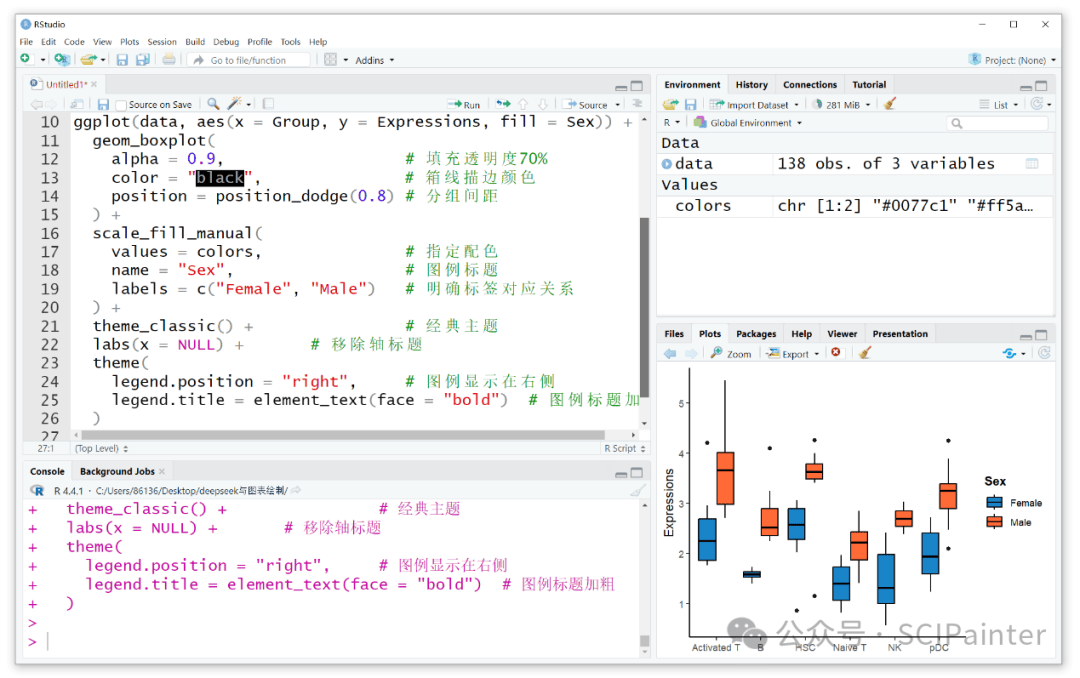Open the R Script file type dropdown

point(624,448)
